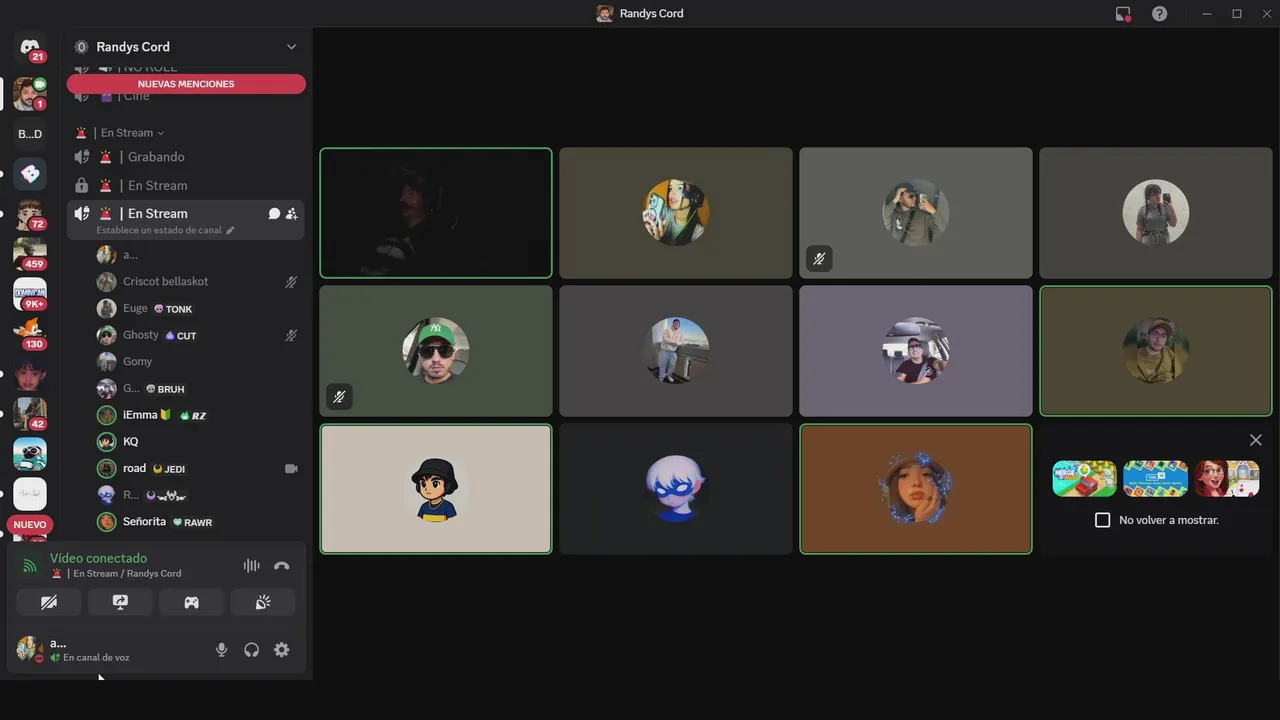Open your user profile avatar in bottom panel
Viewport: 1280px width, 720px height.
tap(30, 649)
